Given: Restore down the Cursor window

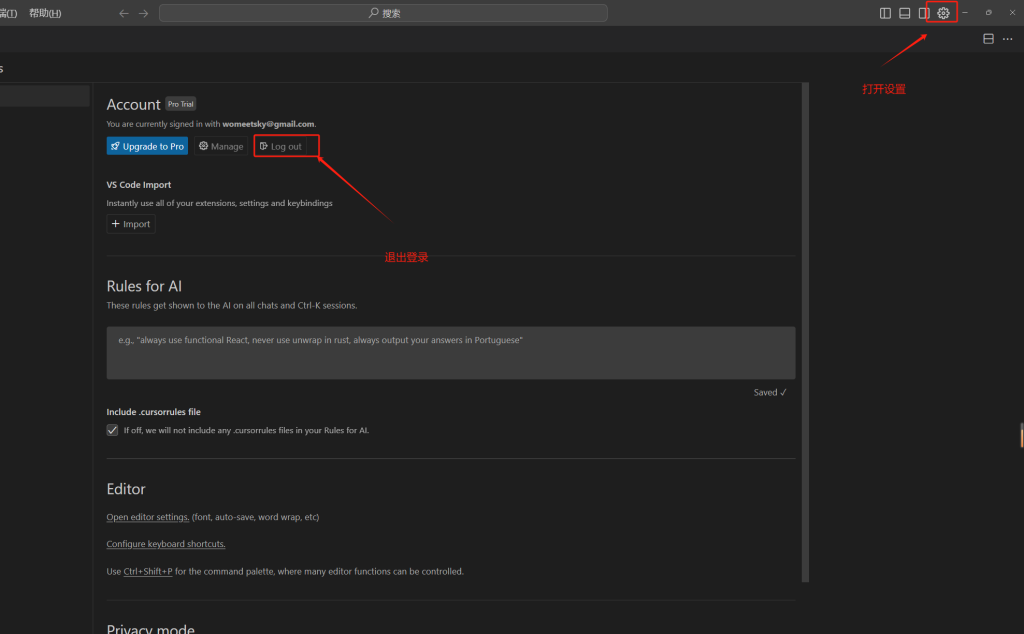Looking at the screenshot, I should click(x=989, y=13).
